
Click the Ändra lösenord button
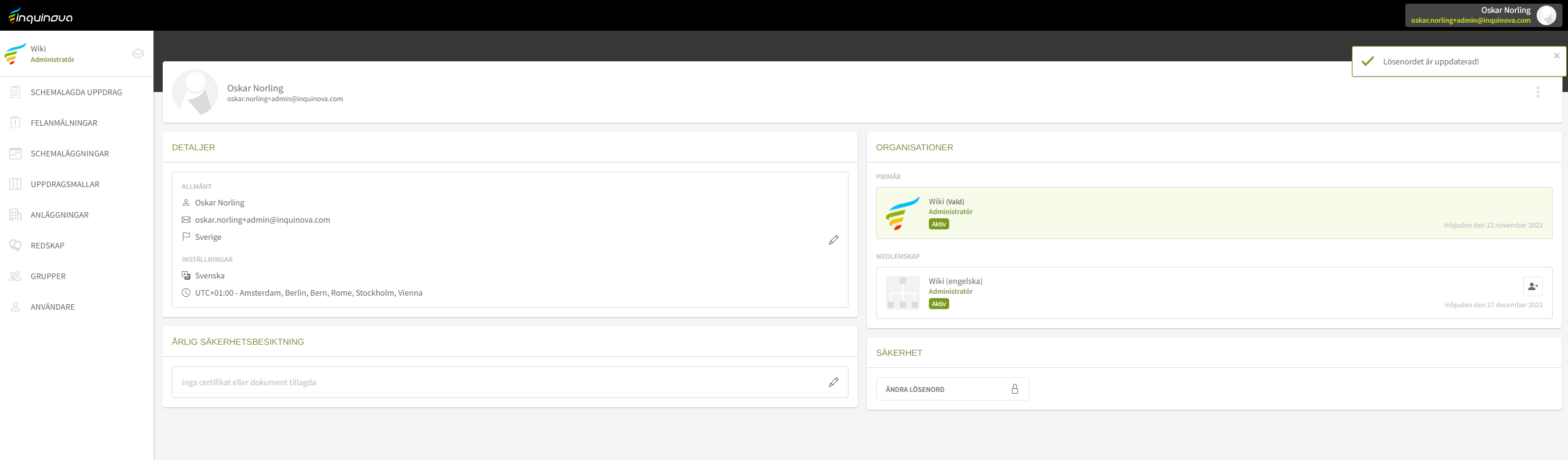[952, 389]
